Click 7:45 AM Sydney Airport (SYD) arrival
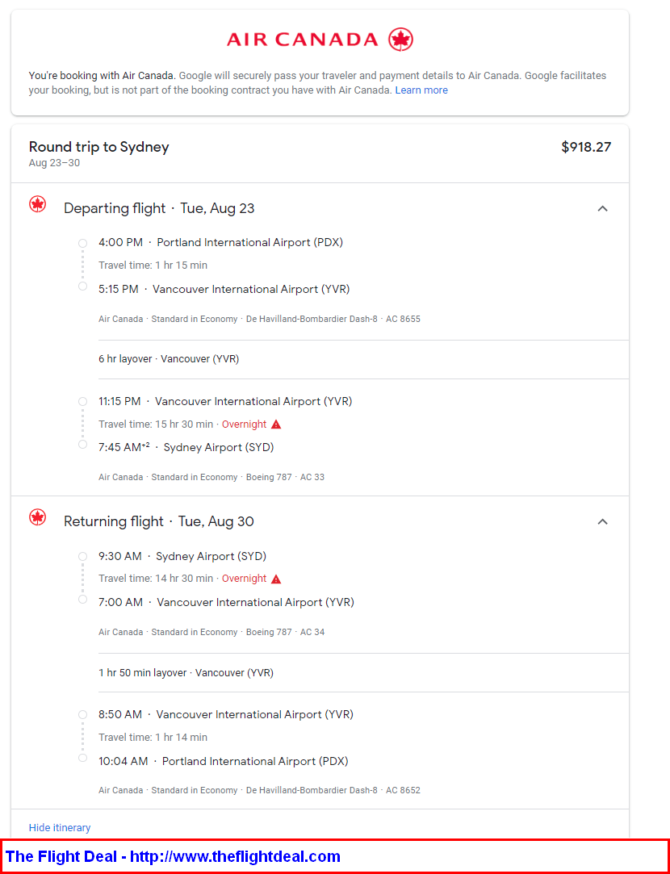Screen dimensions: 670x874 [x=186, y=447]
